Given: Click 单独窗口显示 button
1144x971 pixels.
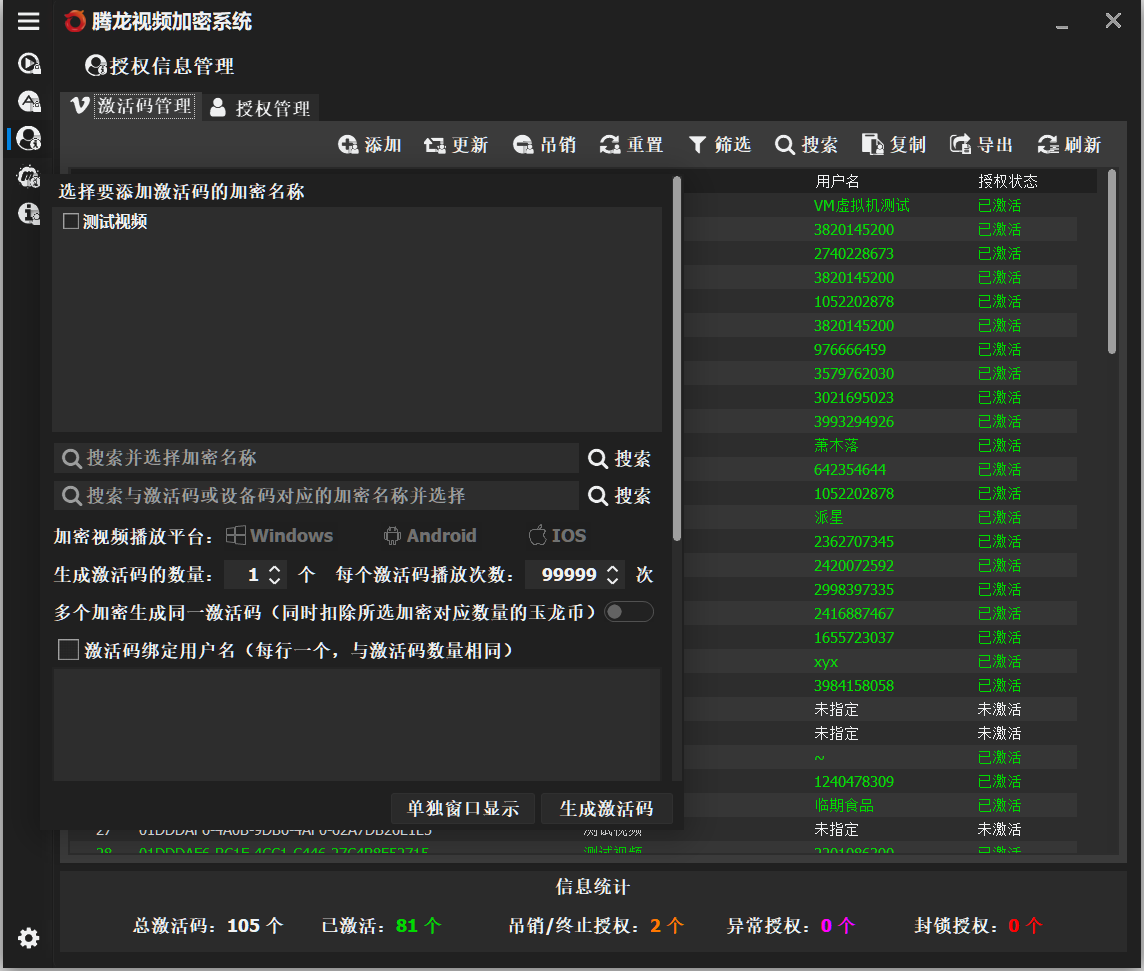Looking at the screenshot, I should (463, 808).
